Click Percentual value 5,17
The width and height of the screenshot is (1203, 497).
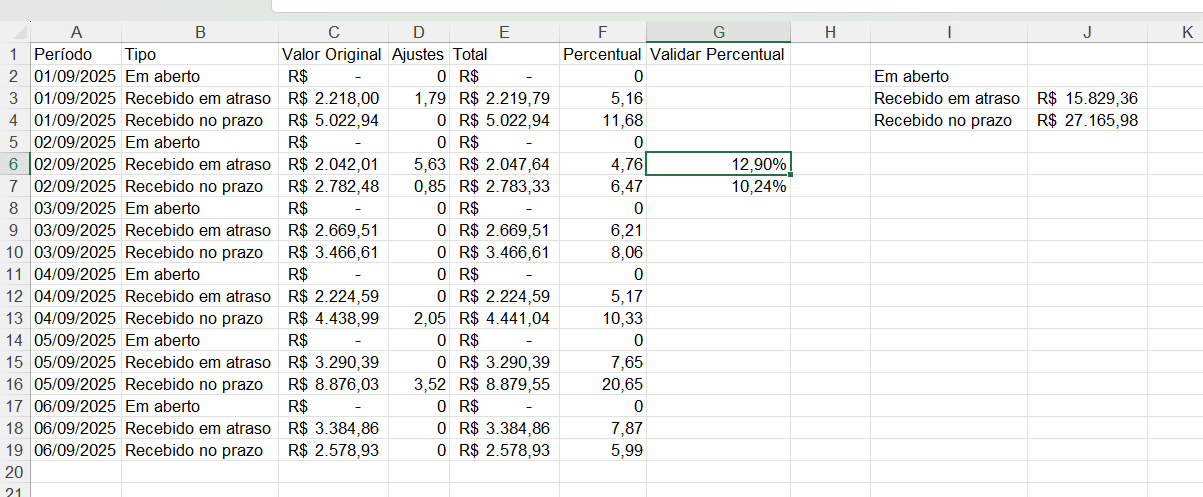coord(603,296)
